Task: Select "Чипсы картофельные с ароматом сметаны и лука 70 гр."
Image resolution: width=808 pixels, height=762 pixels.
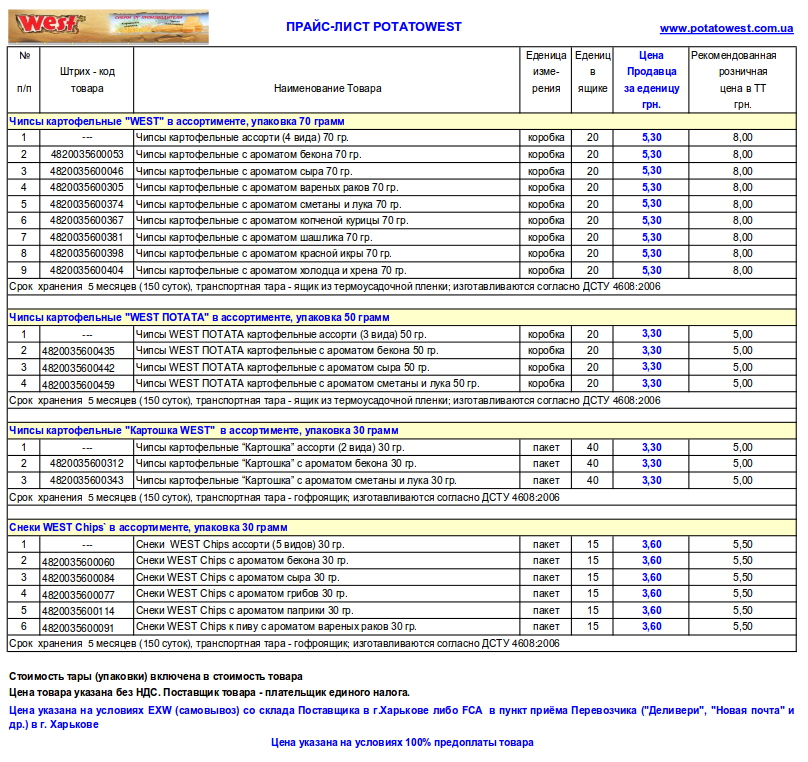Action: coord(268,204)
